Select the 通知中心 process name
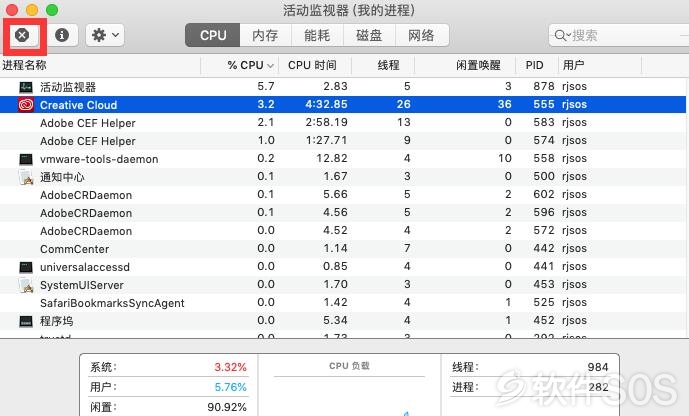689x416 pixels. coord(62,177)
